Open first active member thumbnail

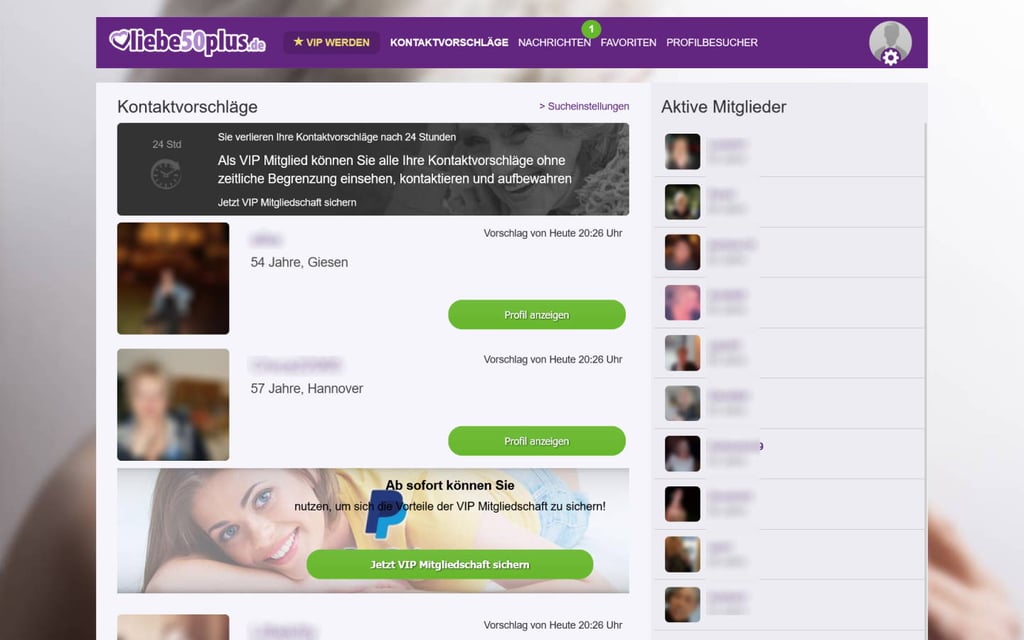682,152
